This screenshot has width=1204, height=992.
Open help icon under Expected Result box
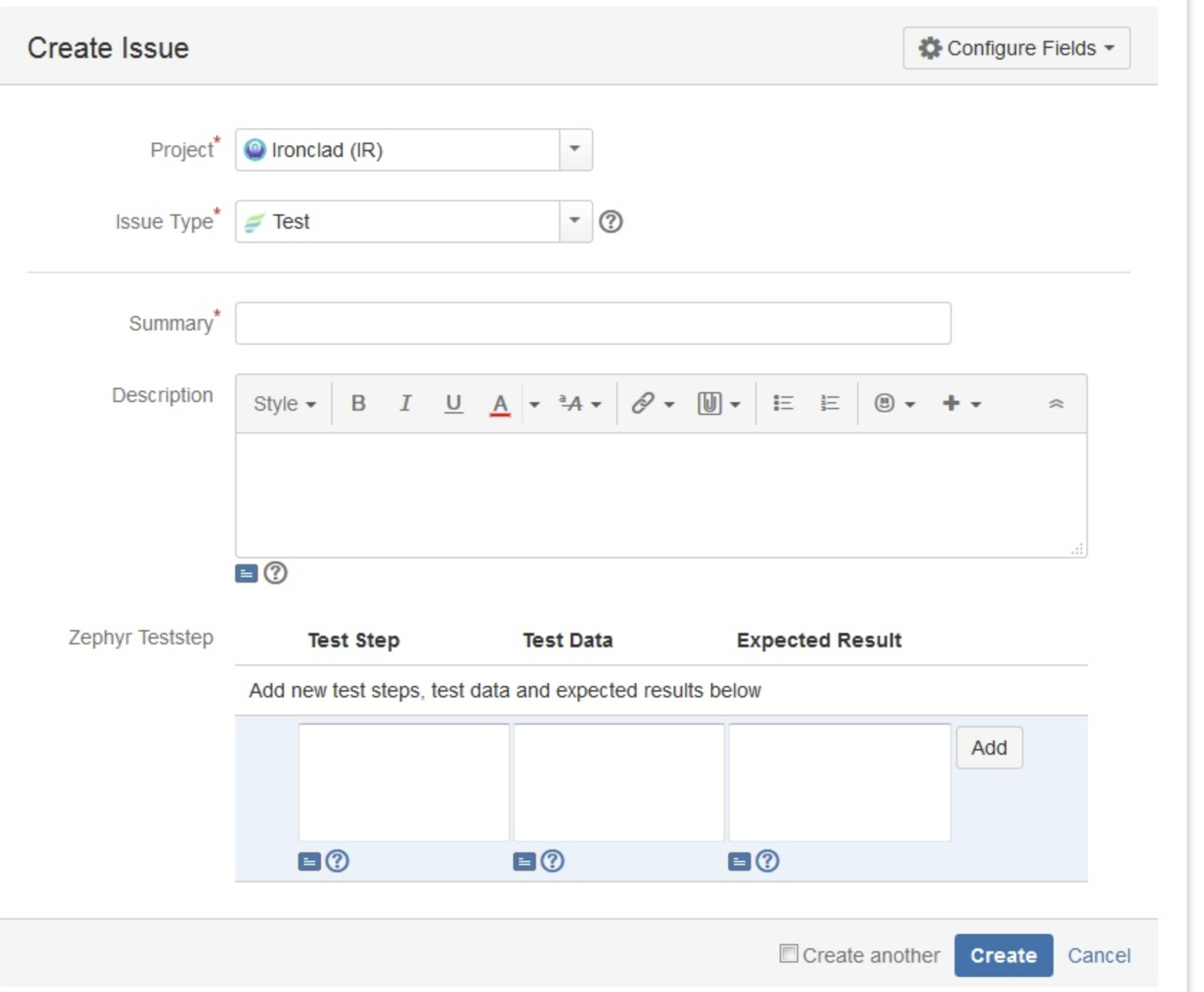coord(767,861)
